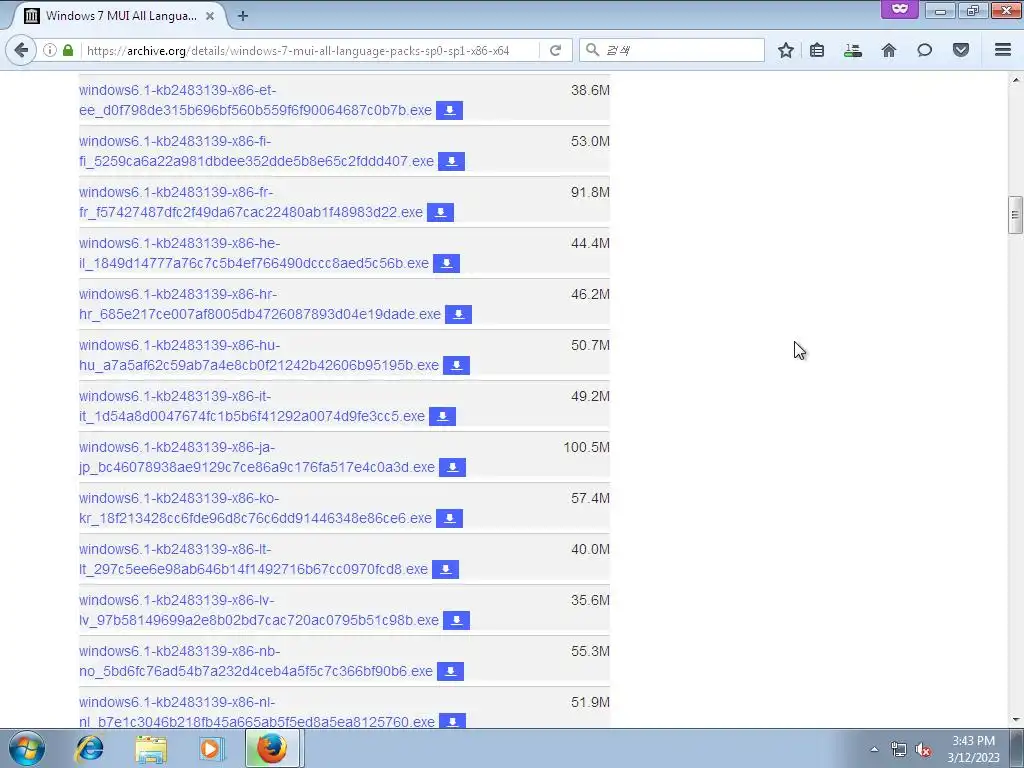The image size is (1024, 768).
Task: Show hidden system tray icons
Action: pos(874,749)
